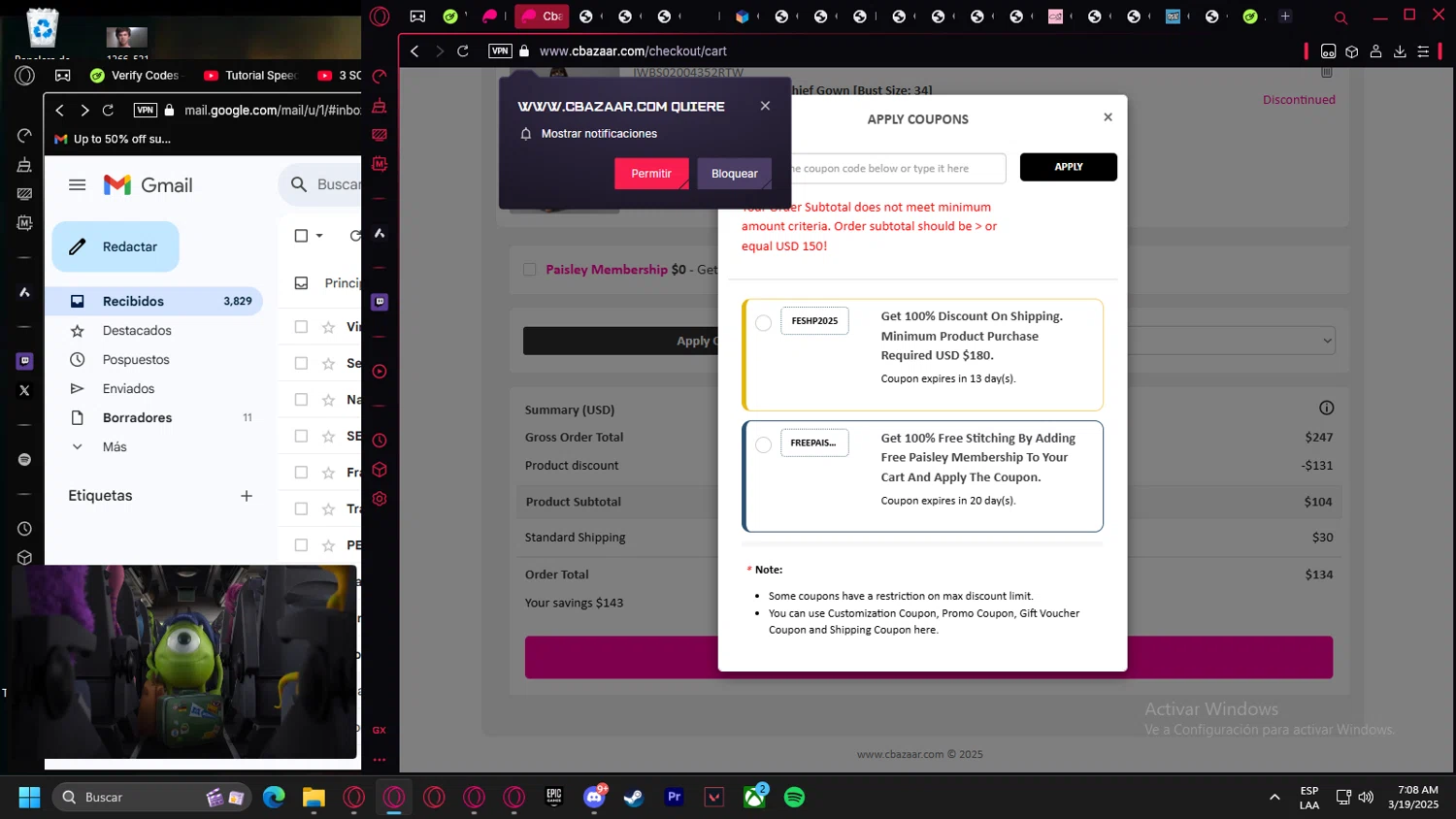This screenshot has width=1456, height=819.
Task: Add a new Gmail label with plus button
Action: [x=247, y=496]
